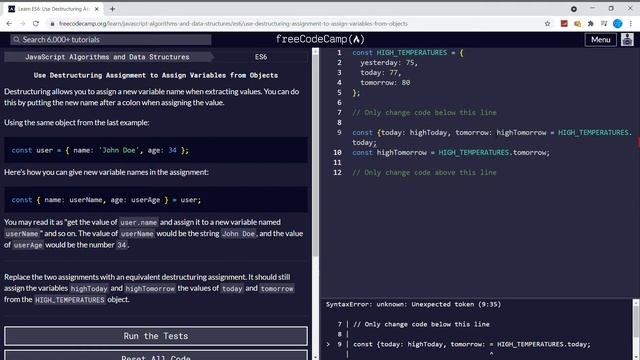Open the media/reading list control icon
640x360 pixels.
pos(604,24)
